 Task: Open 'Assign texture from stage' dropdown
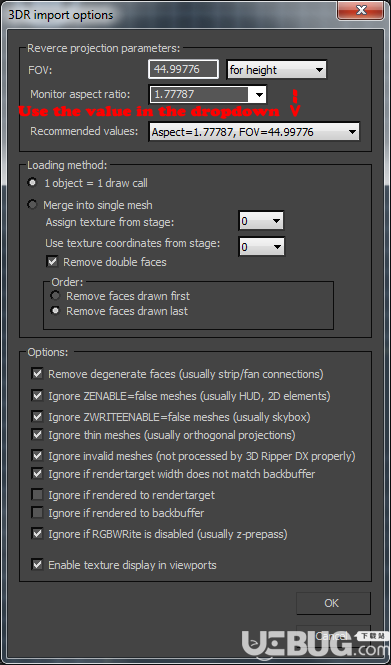coord(261,221)
